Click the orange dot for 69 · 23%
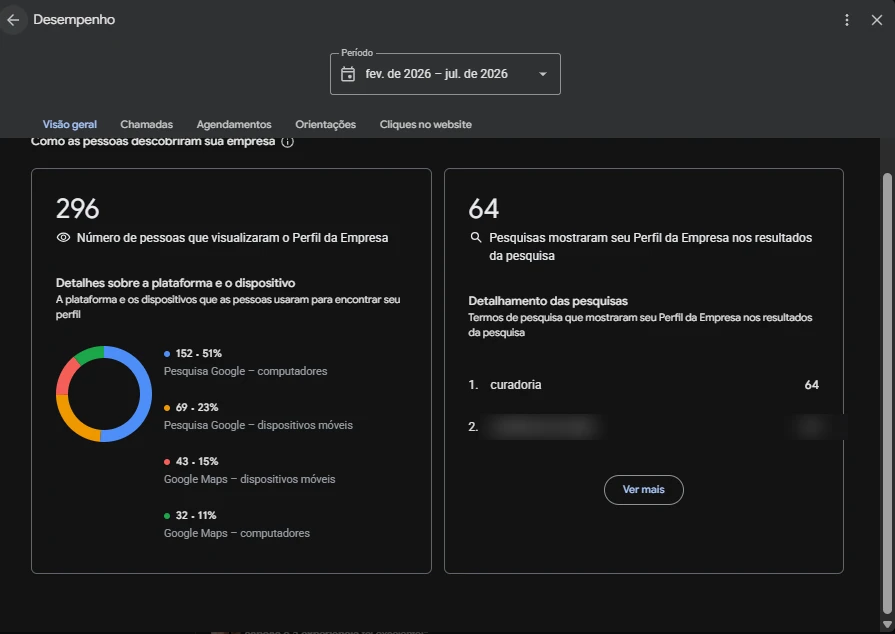The image size is (895, 634). click(167, 408)
